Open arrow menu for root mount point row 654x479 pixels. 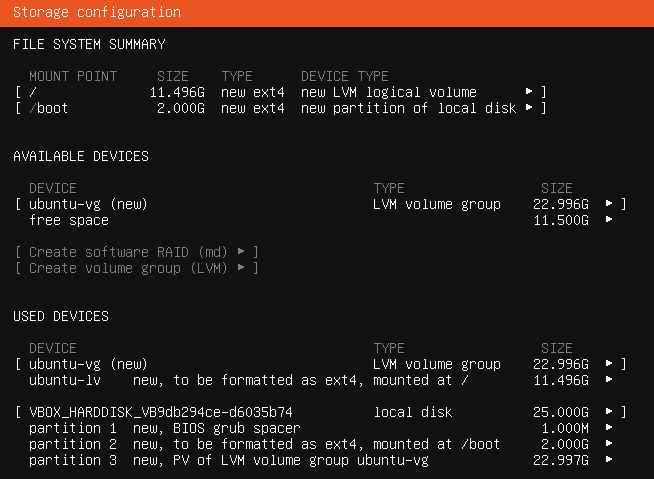click(529, 91)
